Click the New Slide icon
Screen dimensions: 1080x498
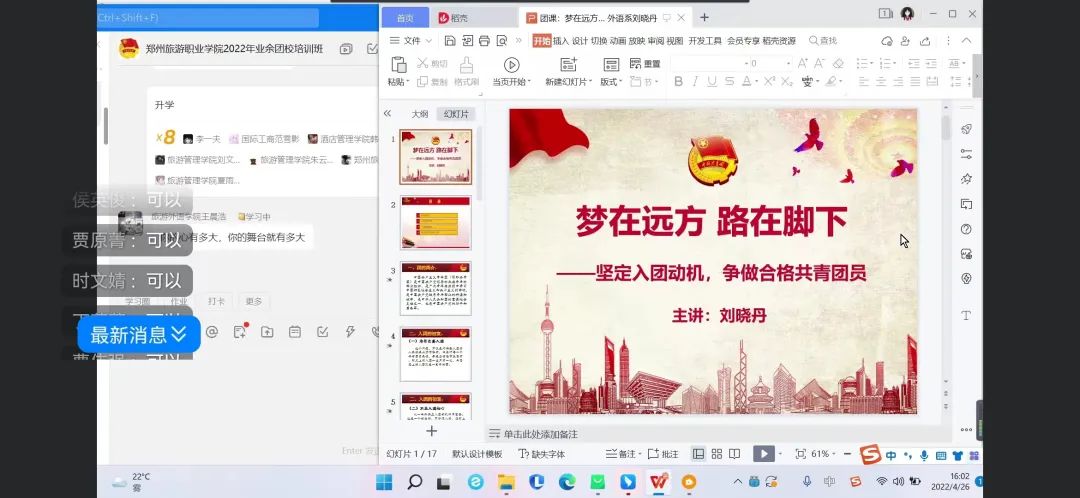[x=566, y=66]
